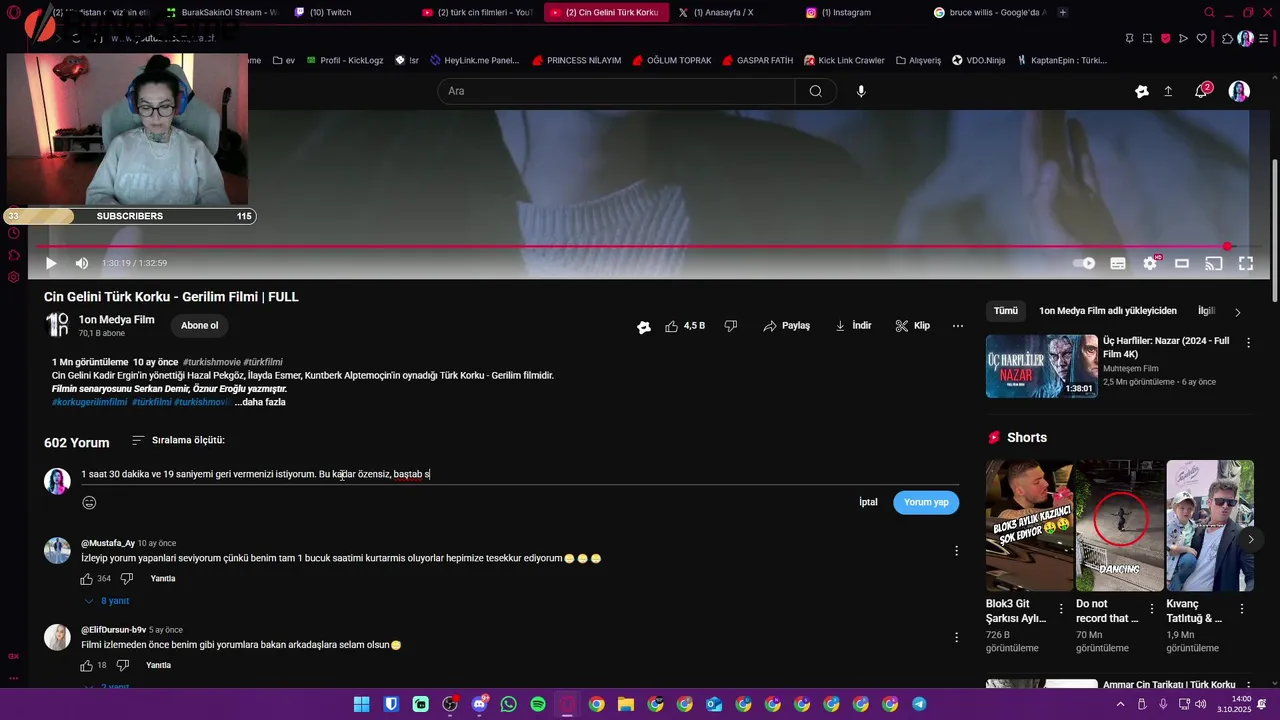Open options for Kıvanç Tatlıtuğ short
The width and height of the screenshot is (1280, 720).
tap(1242, 608)
